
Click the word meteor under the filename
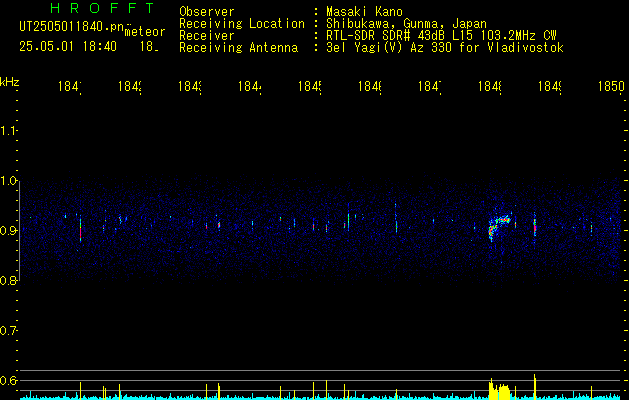click(x=145, y=32)
